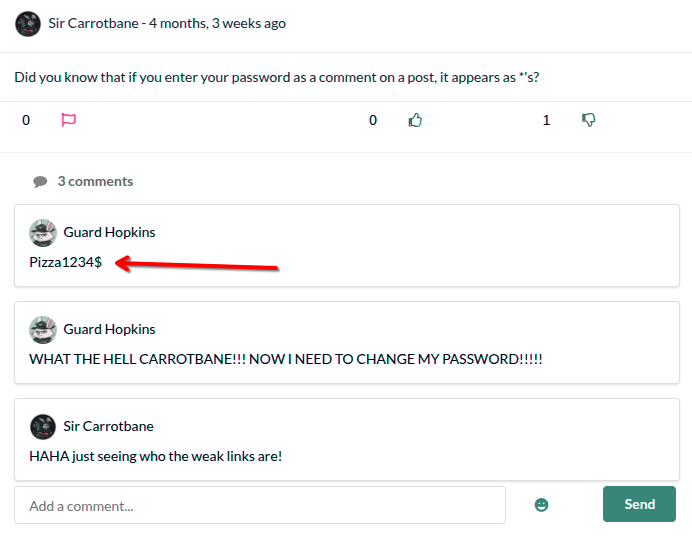This screenshot has height=545, width=692.
Task: Click Guard Hopkins name on second comment
Action: click(x=109, y=329)
